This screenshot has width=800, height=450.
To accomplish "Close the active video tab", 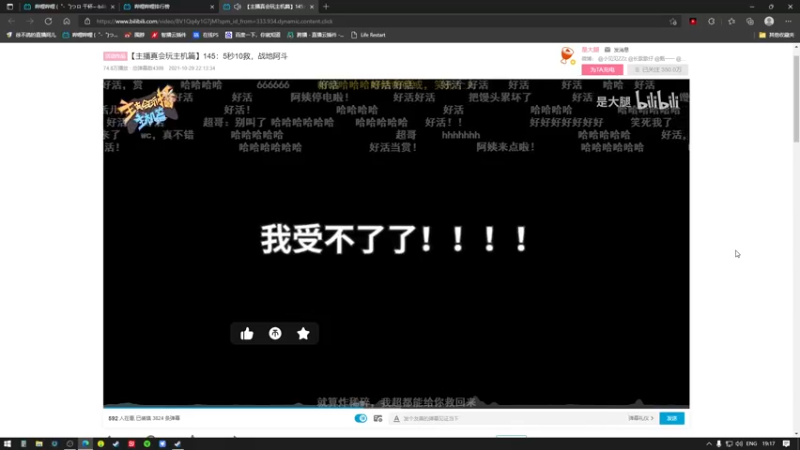I will (312, 7).
